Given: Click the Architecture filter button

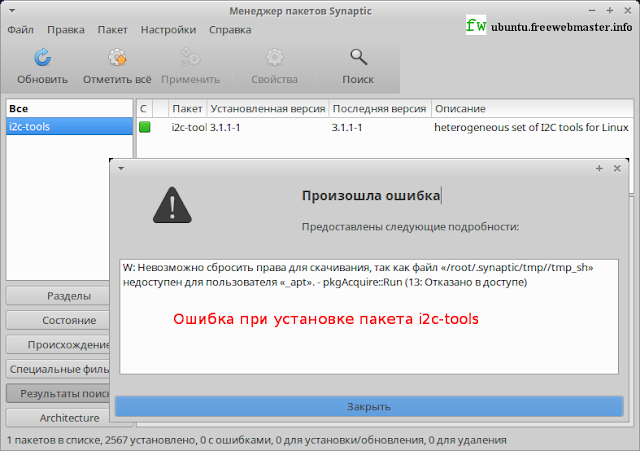Looking at the screenshot, I should coord(58,418).
